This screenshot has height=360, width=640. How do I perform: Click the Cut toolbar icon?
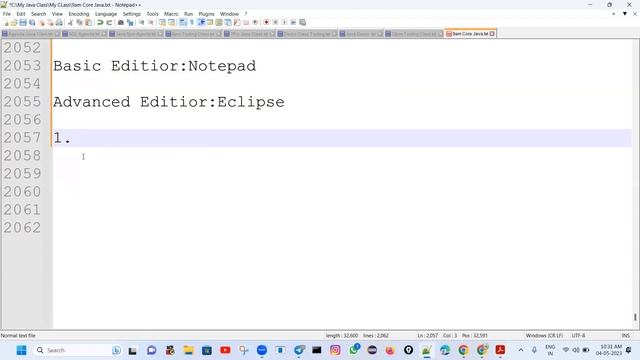coord(70,22)
